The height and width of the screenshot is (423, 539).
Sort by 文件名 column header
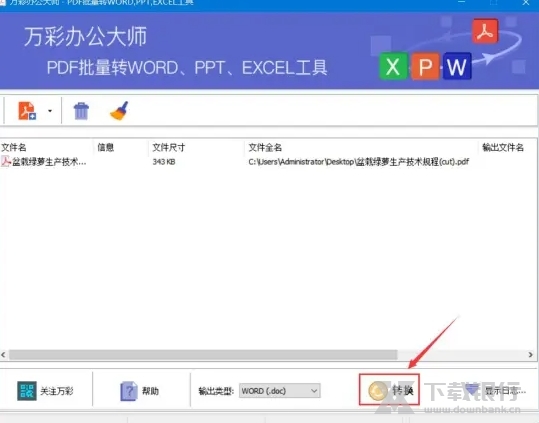pyautogui.click(x=14, y=147)
